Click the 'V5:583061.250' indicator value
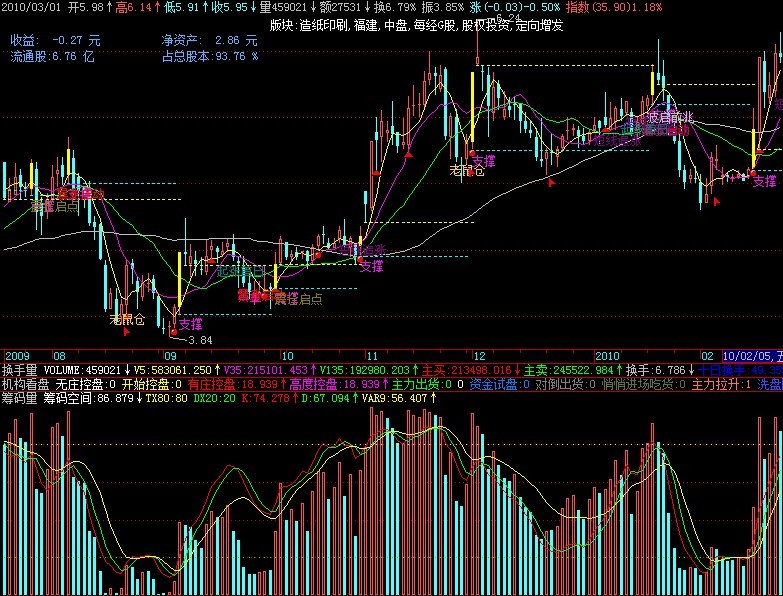Image resolution: width=783 pixels, height=596 pixels. pos(173,370)
